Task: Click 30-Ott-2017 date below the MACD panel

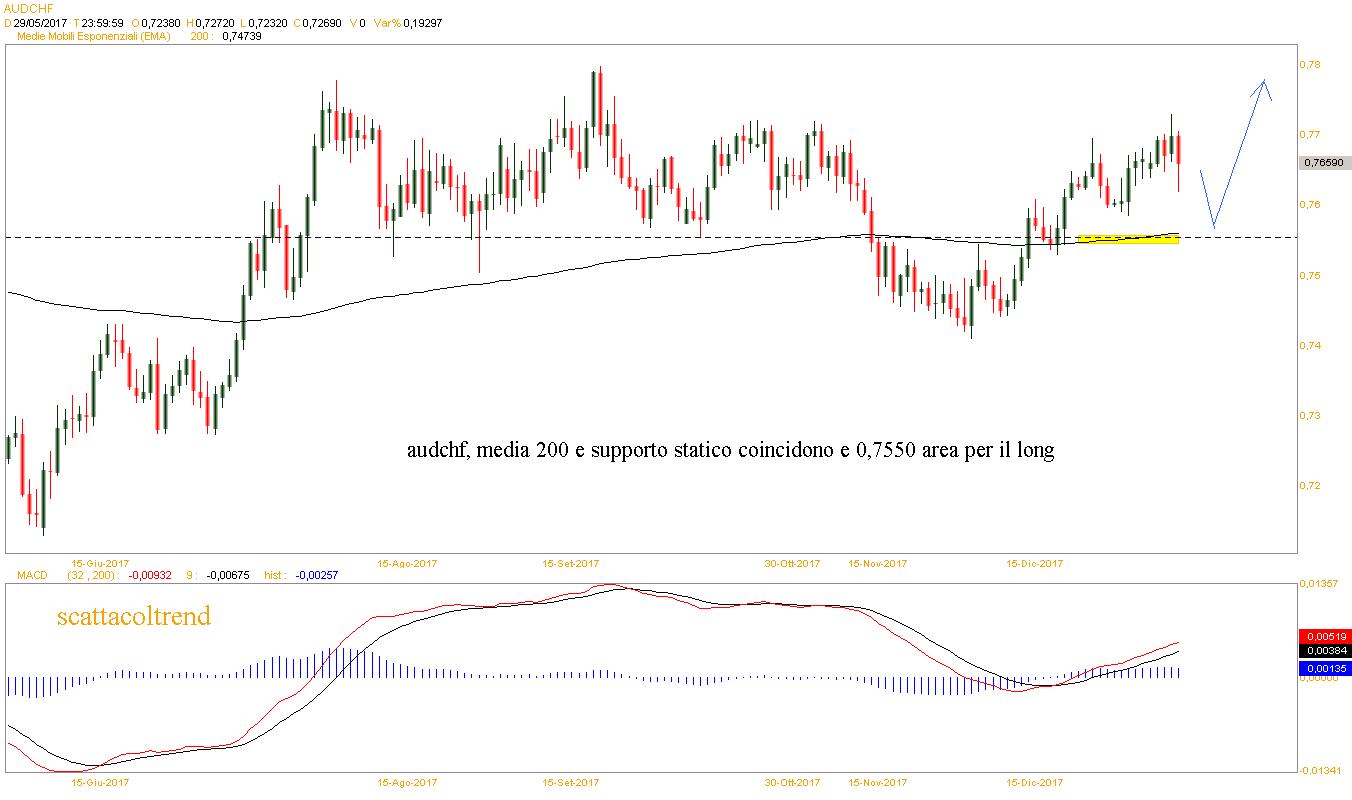Action: pyautogui.click(x=792, y=783)
